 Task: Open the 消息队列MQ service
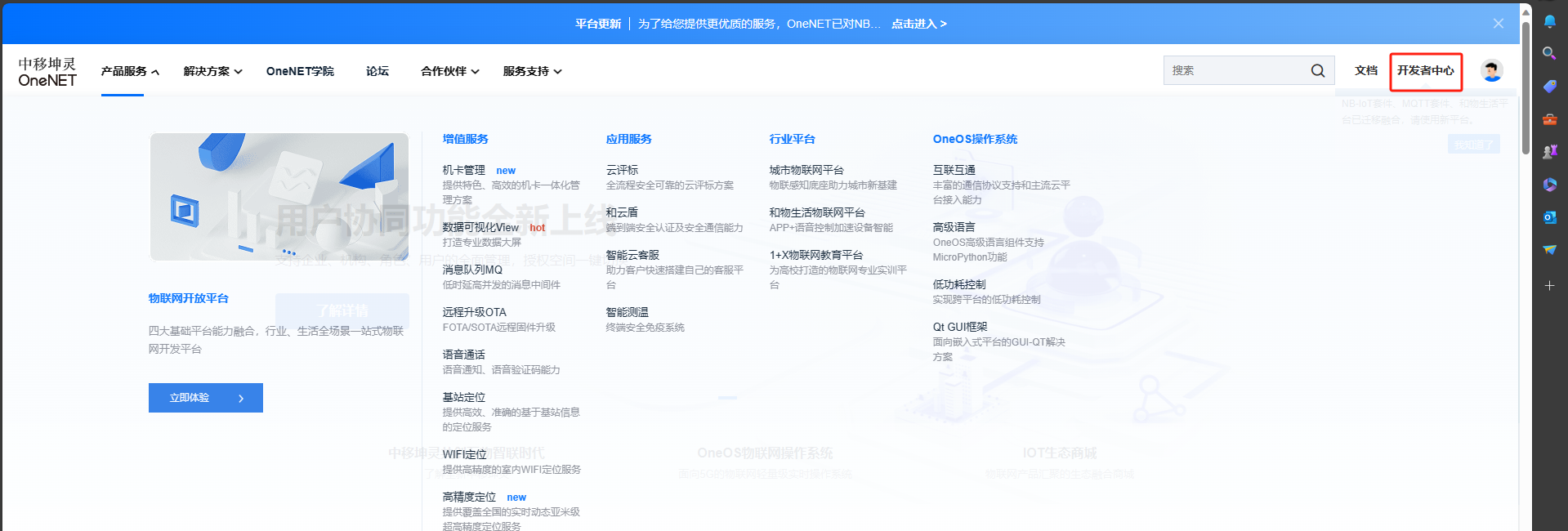(472, 270)
